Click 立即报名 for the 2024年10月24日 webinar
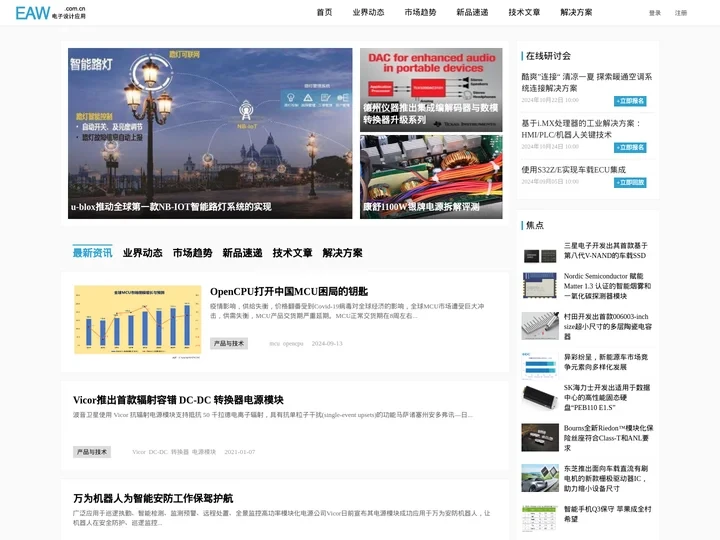The width and height of the screenshot is (720, 540). [x=630, y=147]
